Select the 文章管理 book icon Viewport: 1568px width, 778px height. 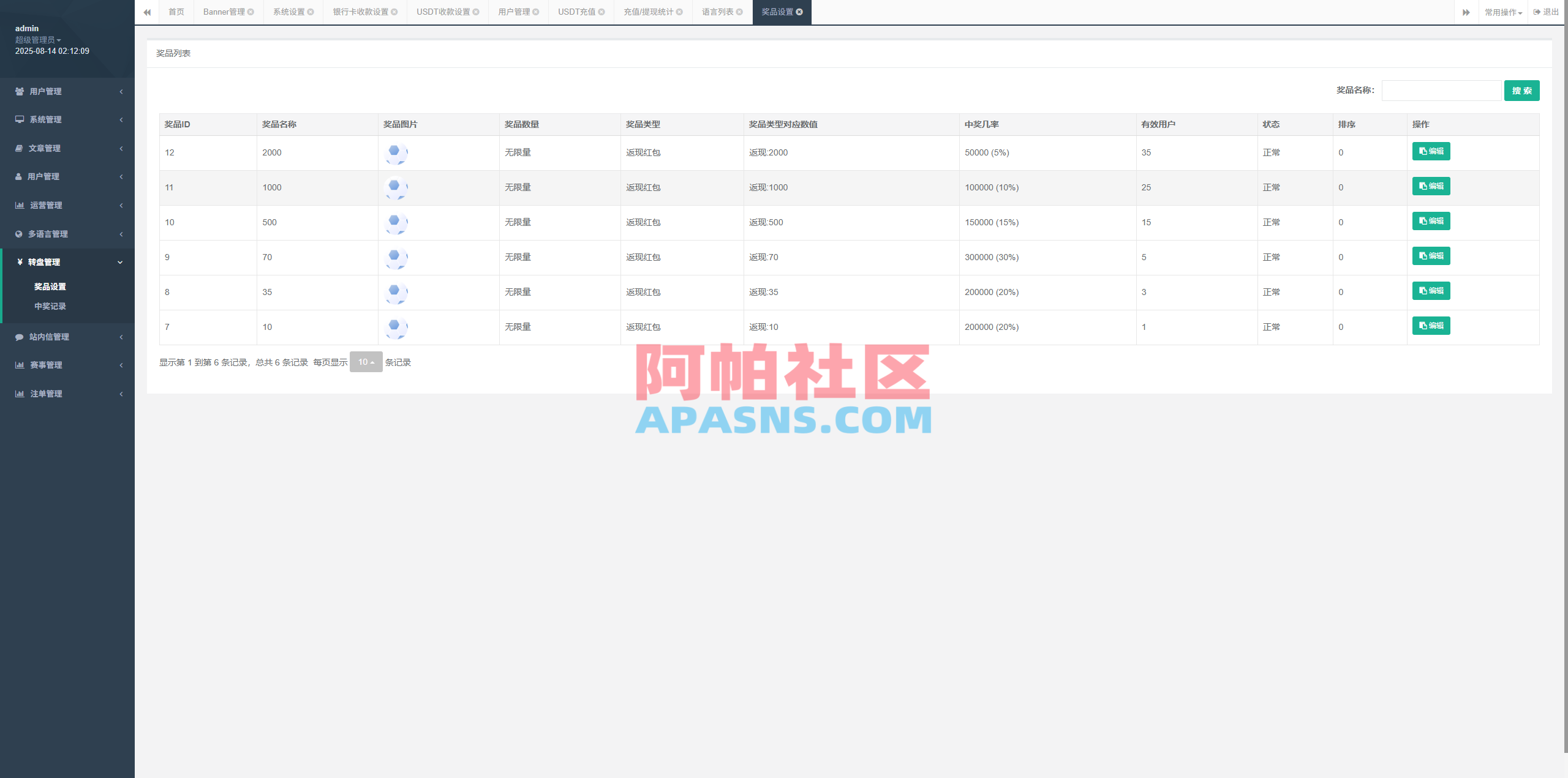[20, 148]
